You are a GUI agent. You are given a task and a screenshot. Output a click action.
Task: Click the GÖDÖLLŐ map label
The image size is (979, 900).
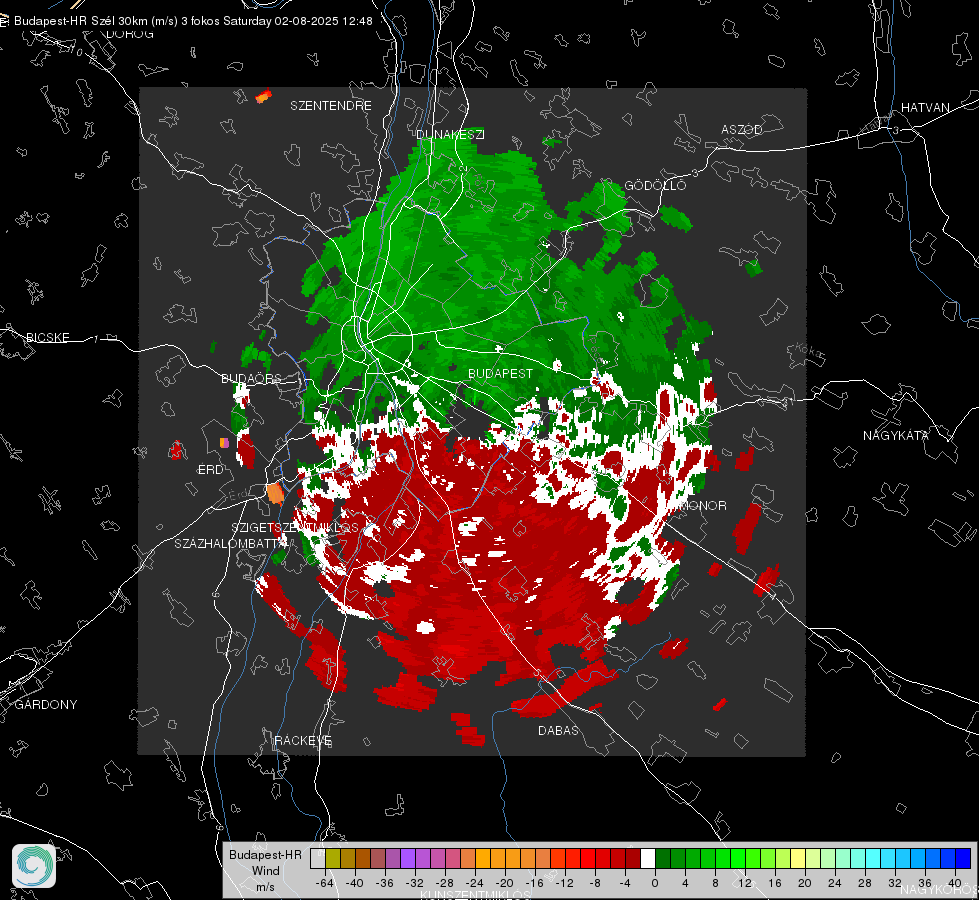click(655, 185)
